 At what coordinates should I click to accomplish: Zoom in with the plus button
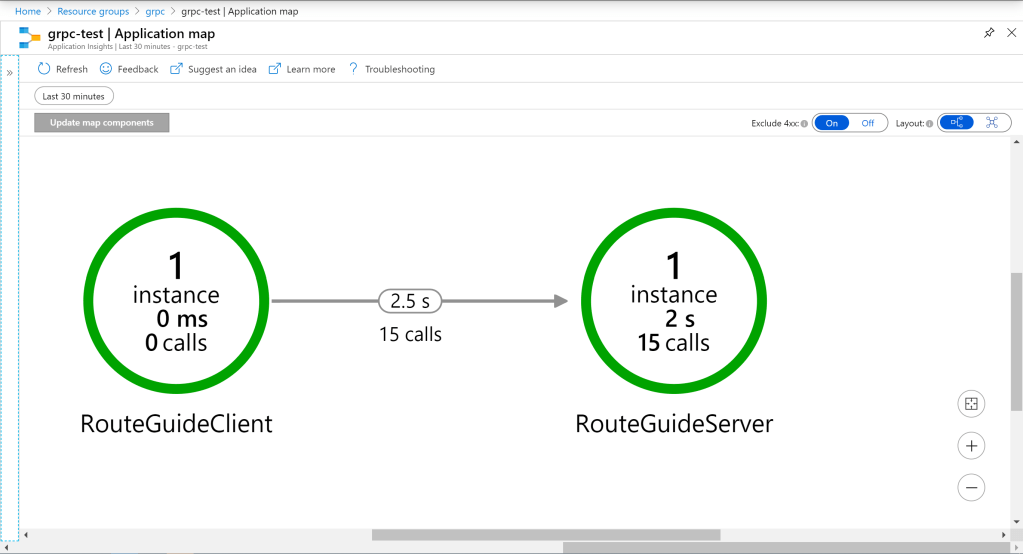[971, 445]
